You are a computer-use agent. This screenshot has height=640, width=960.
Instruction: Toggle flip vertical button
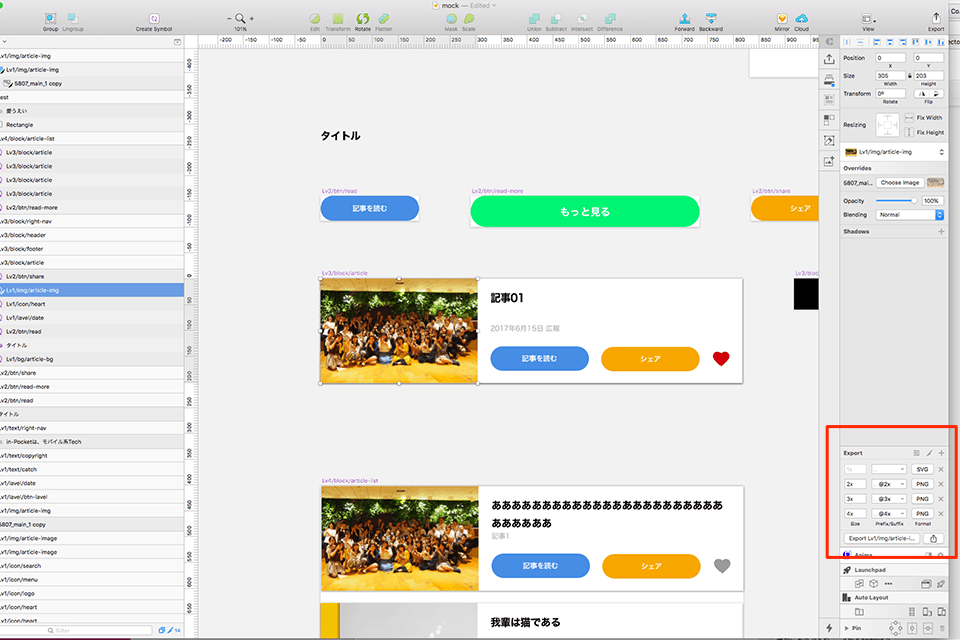click(x=937, y=94)
